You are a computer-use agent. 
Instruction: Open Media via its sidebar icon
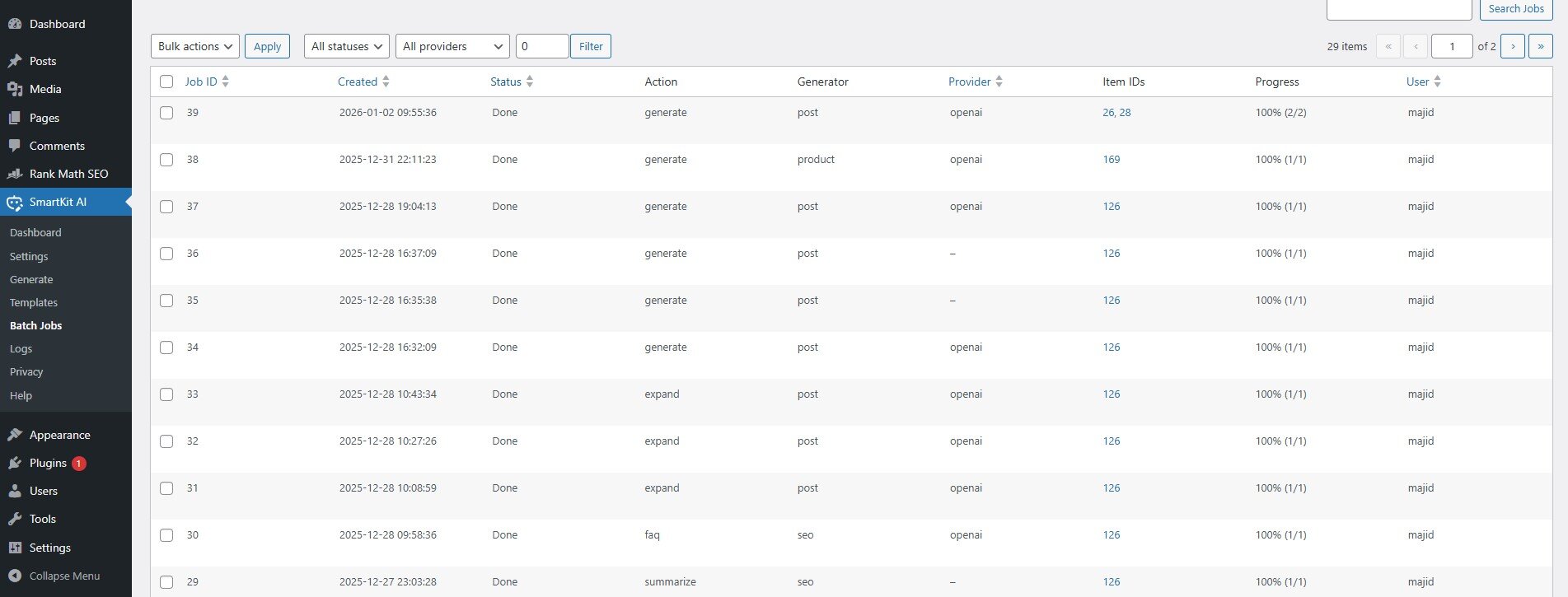15,89
